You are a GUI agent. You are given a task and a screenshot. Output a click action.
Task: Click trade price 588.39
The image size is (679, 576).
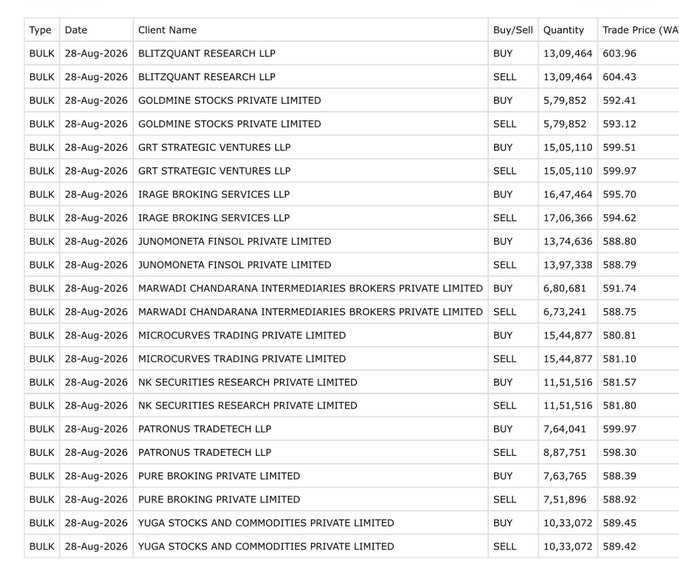coord(620,476)
